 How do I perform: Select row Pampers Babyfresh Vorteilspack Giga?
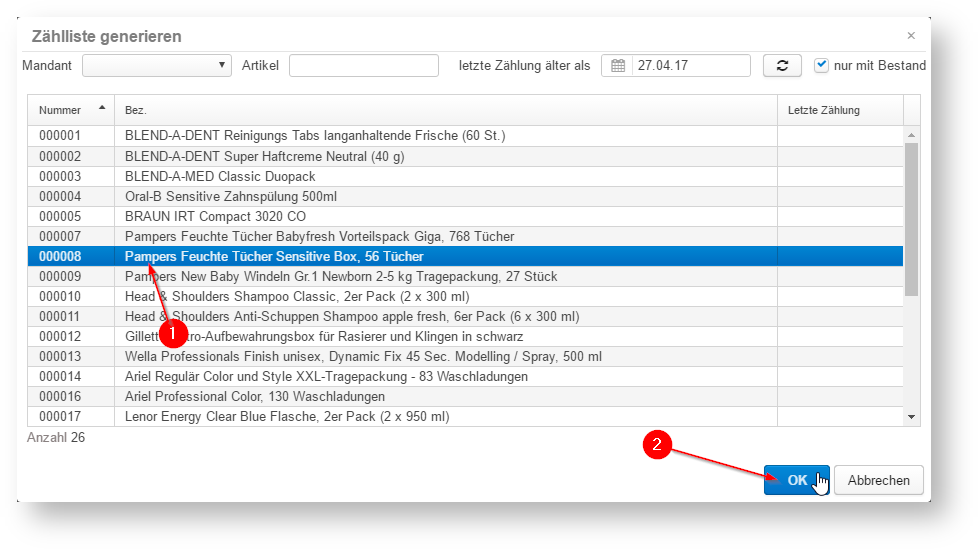(x=465, y=236)
